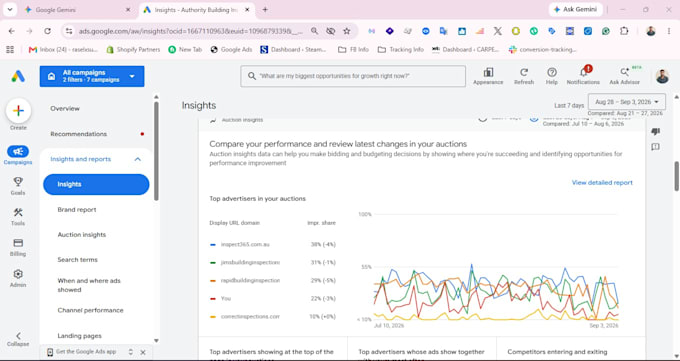The width and height of the screenshot is (680, 361).
Task: Open the Inbox Gmail bookmark
Action: point(63,49)
